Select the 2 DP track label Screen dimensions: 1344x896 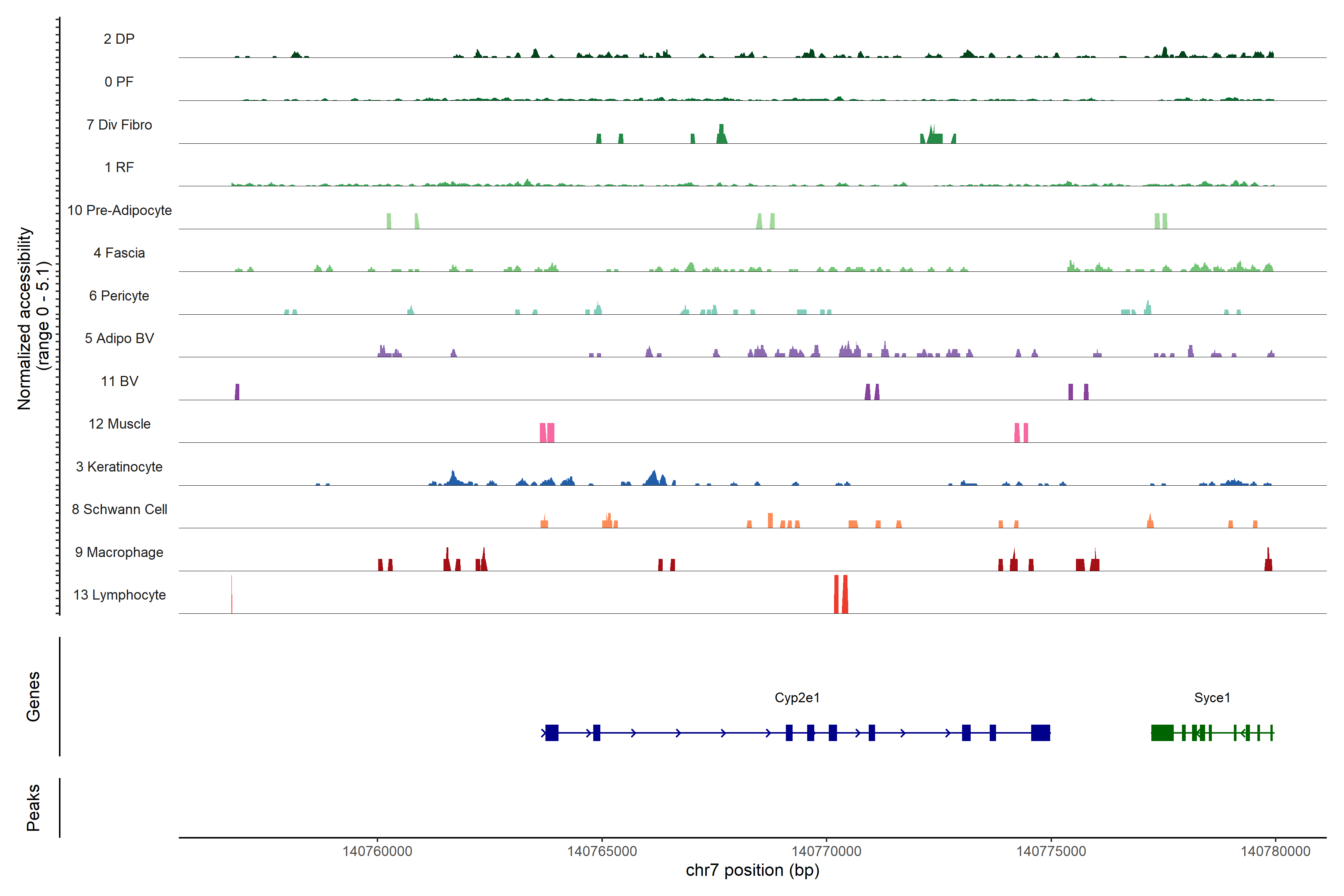119,39
